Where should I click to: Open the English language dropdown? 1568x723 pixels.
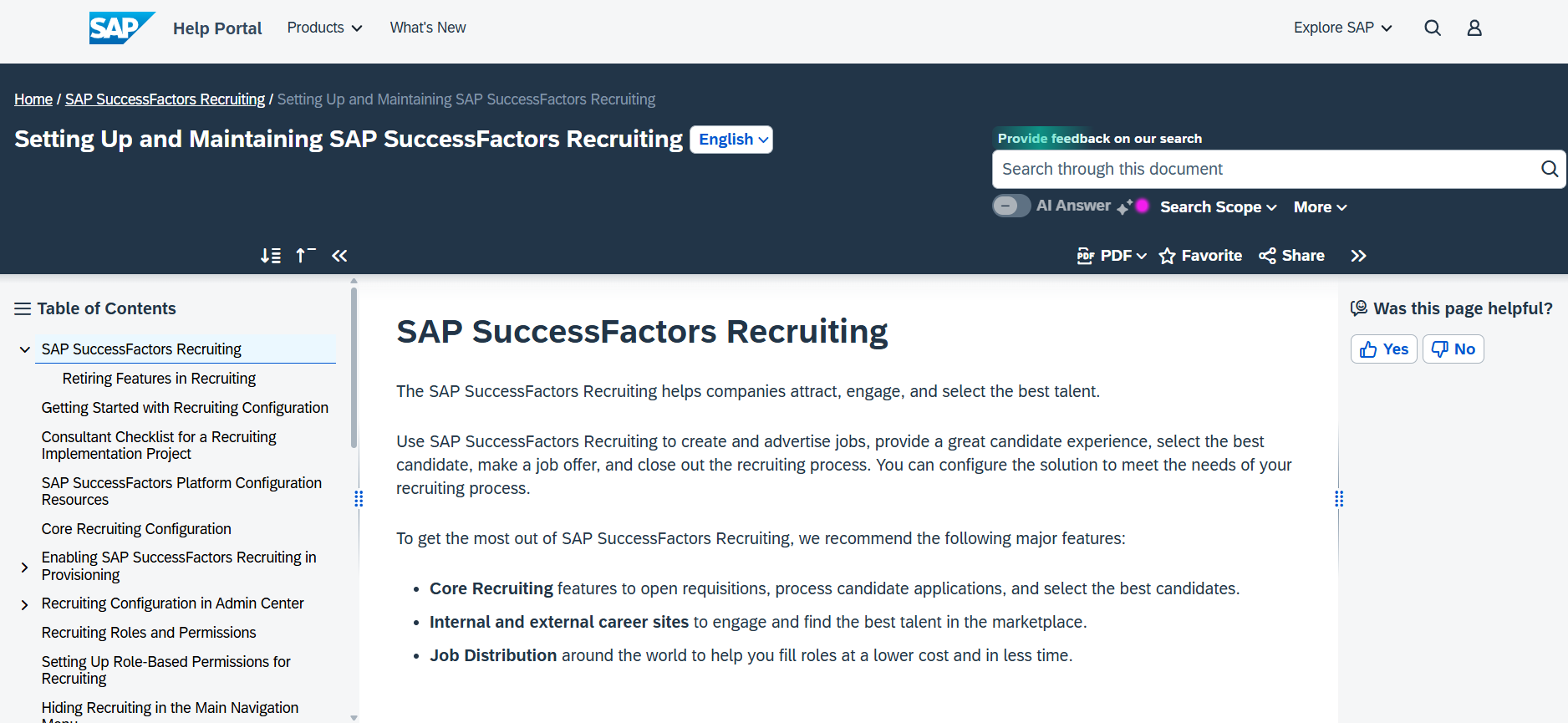(731, 140)
